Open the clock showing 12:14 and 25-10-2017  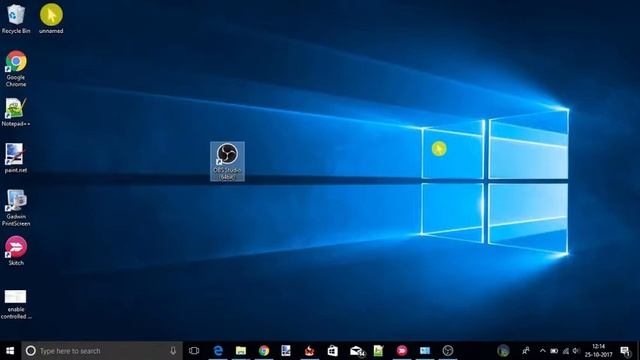click(598, 351)
